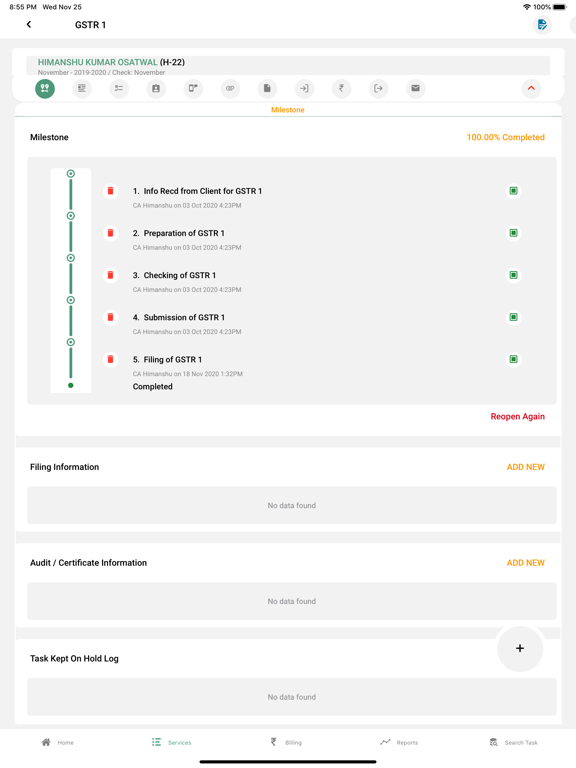Open the device notification icon in toolbar

[193, 88]
